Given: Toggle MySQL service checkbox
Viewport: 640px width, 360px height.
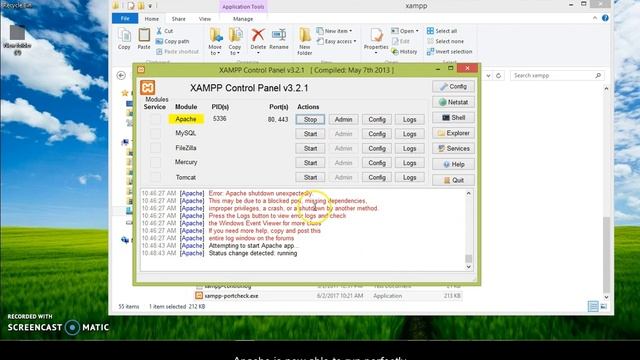Looking at the screenshot, I should [155, 133].
